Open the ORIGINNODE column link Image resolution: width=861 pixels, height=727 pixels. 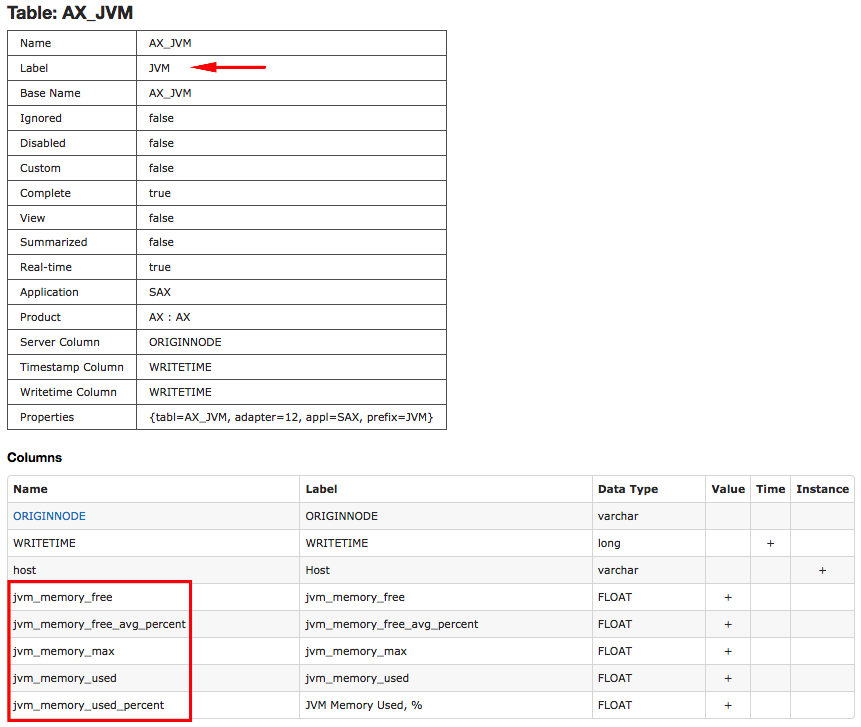[49, 516]
